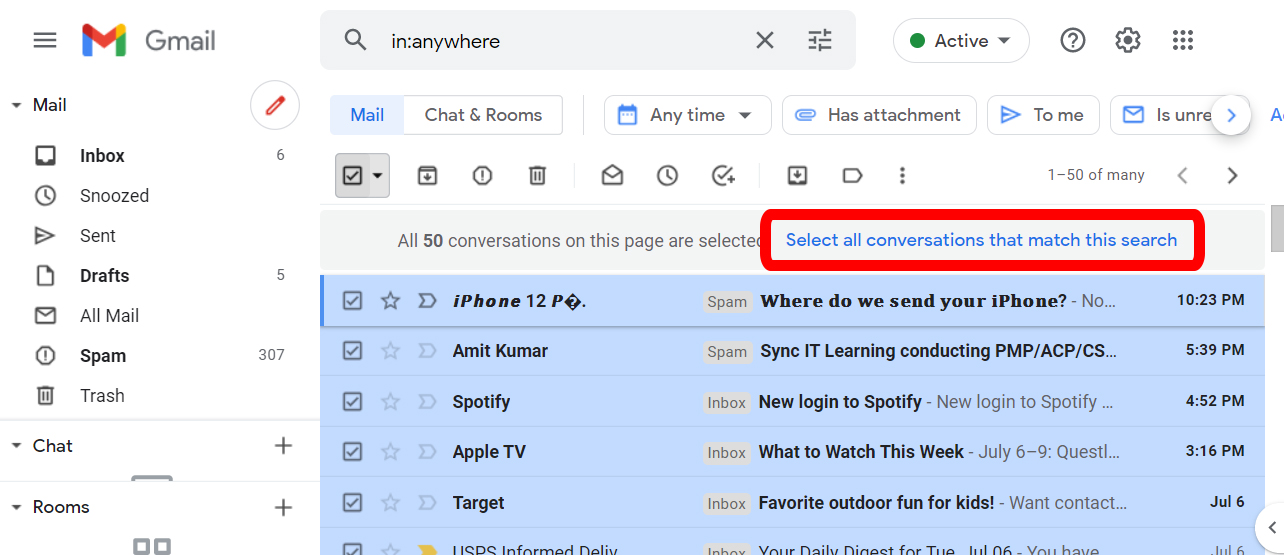Click the search magnifier icon
The width and height of the screenshot is (1284, 555).
click(355, 40)
